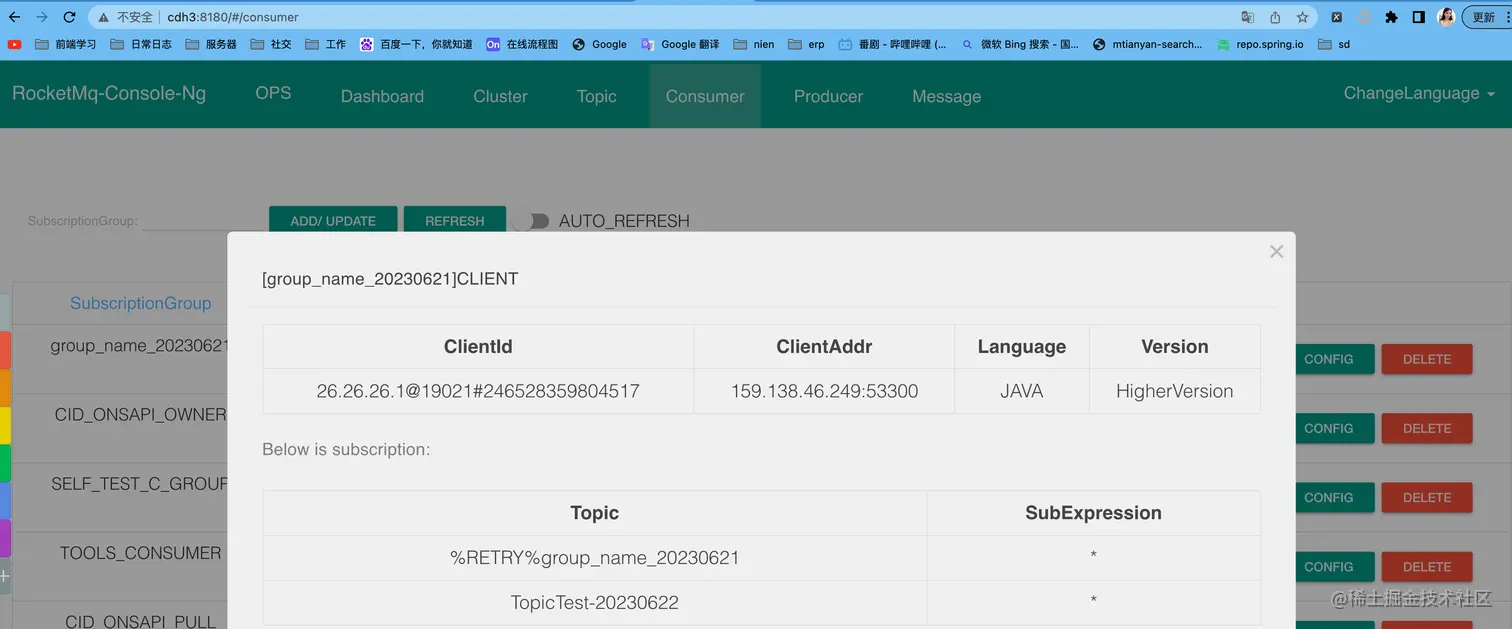Select ClientAddr value 159.138.46.249:53300
The image size is (1512, 629).
[824, 391]
